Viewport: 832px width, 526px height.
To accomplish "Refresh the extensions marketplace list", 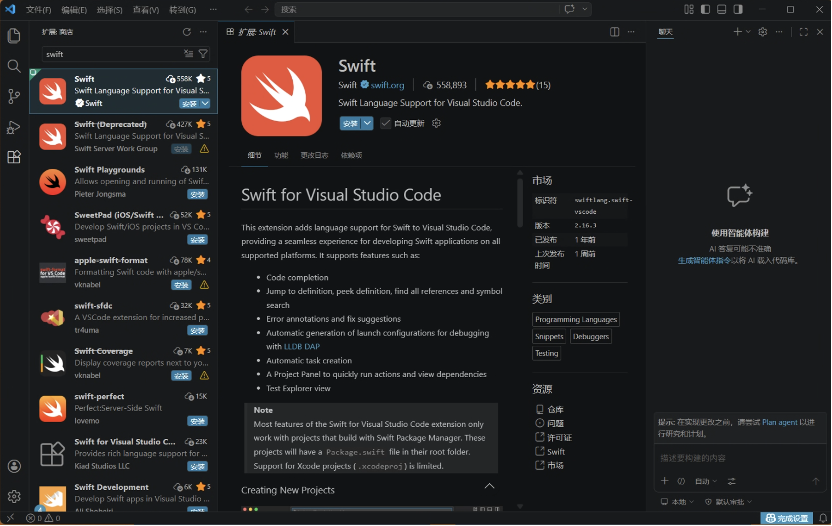I will [187, 32].
